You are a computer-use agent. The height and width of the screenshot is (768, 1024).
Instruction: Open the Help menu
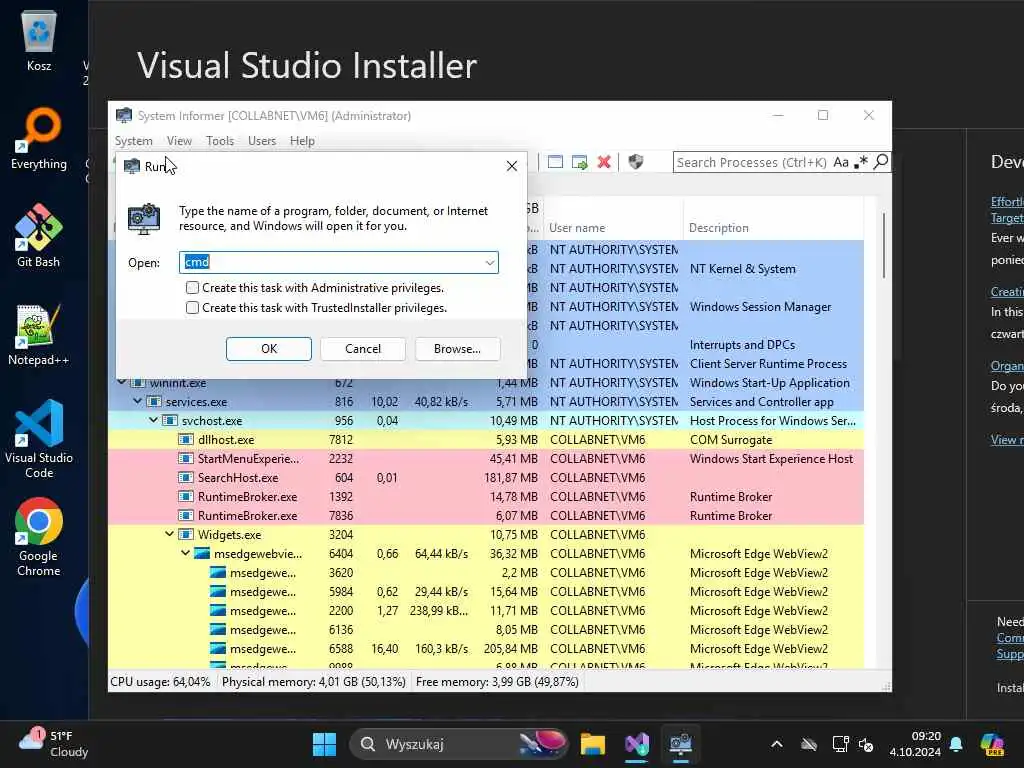(x=302, y=140)
